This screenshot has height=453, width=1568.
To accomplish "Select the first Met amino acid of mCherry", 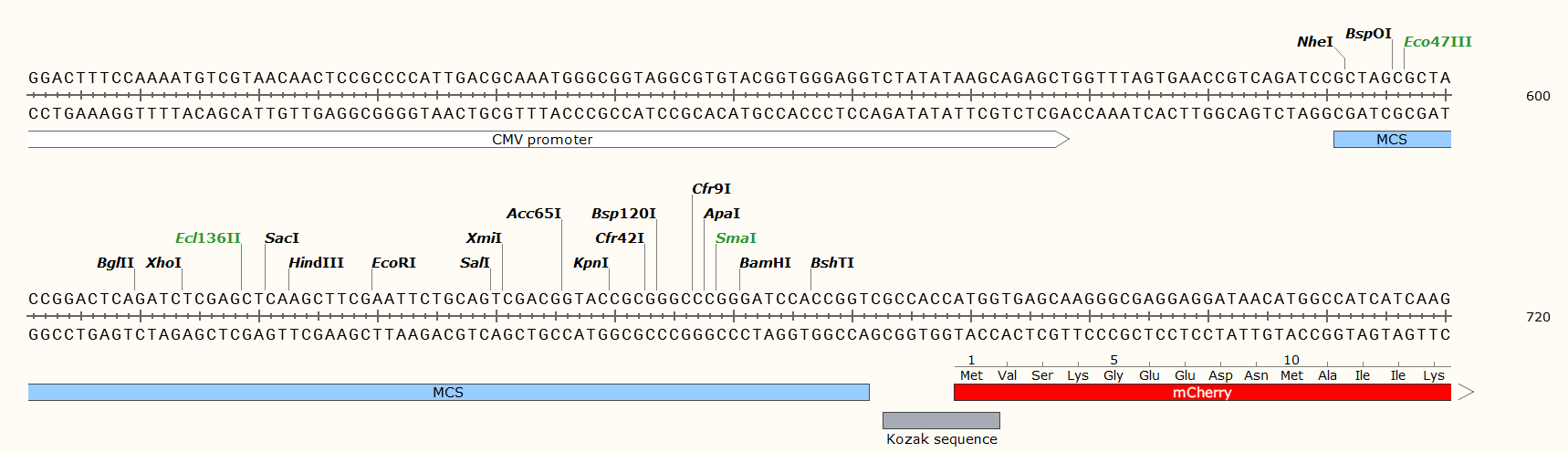I will coord(971,375).
